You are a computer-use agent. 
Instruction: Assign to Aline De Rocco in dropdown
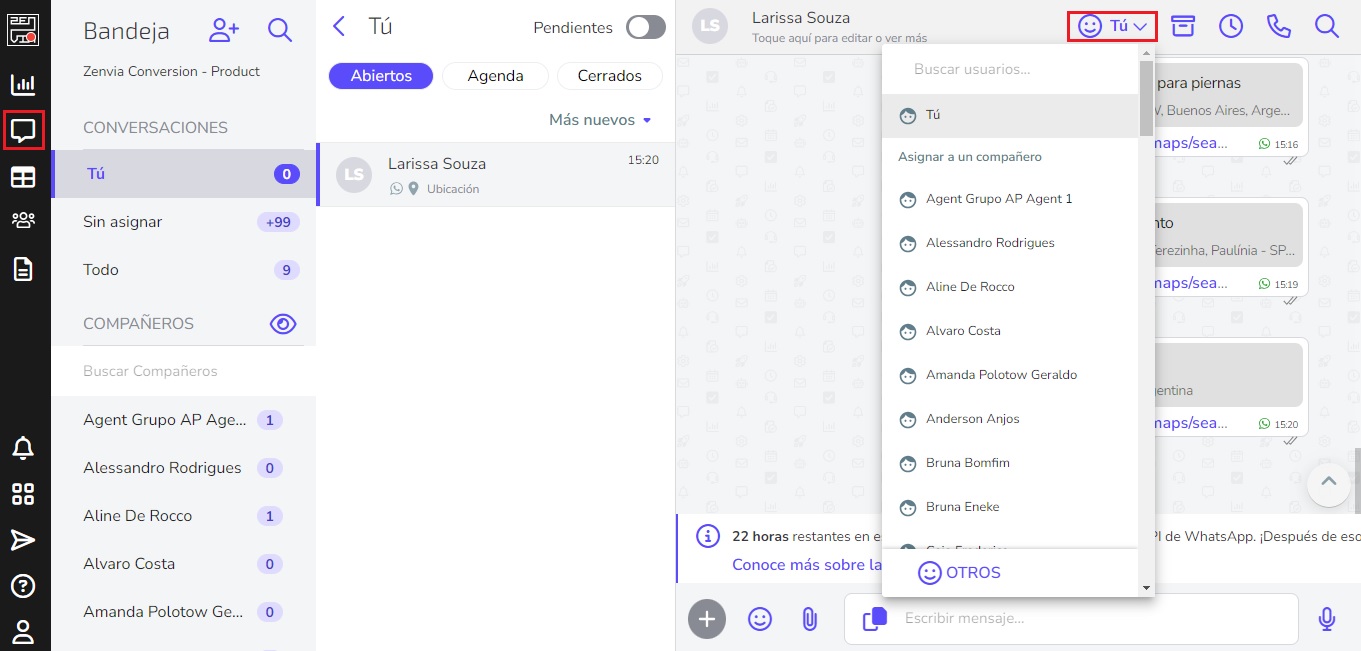(1010, 287)
